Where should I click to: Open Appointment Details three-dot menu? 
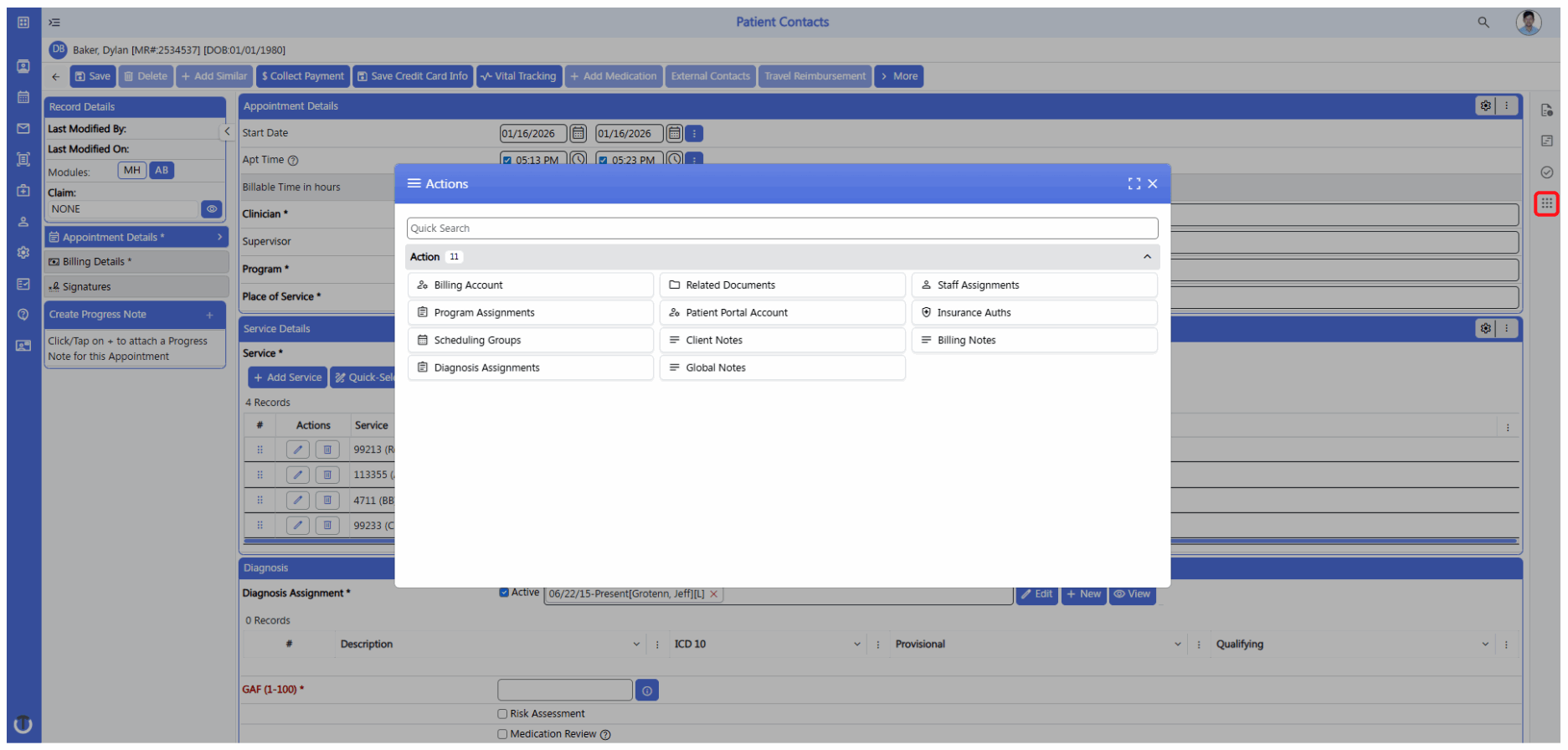[x=1507, y=106]
